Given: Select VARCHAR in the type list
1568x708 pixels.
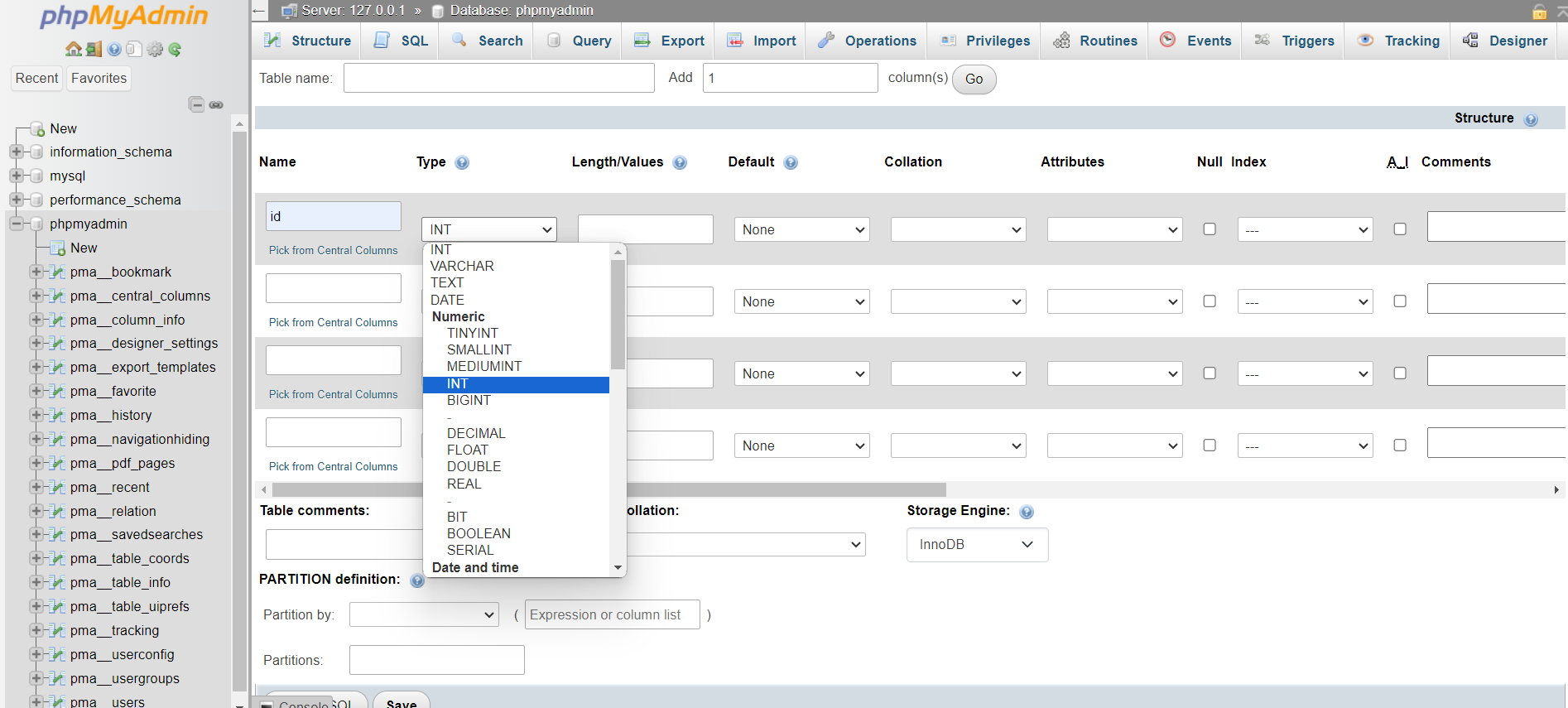Looking at the screenshot, I should tap(516, 267).
